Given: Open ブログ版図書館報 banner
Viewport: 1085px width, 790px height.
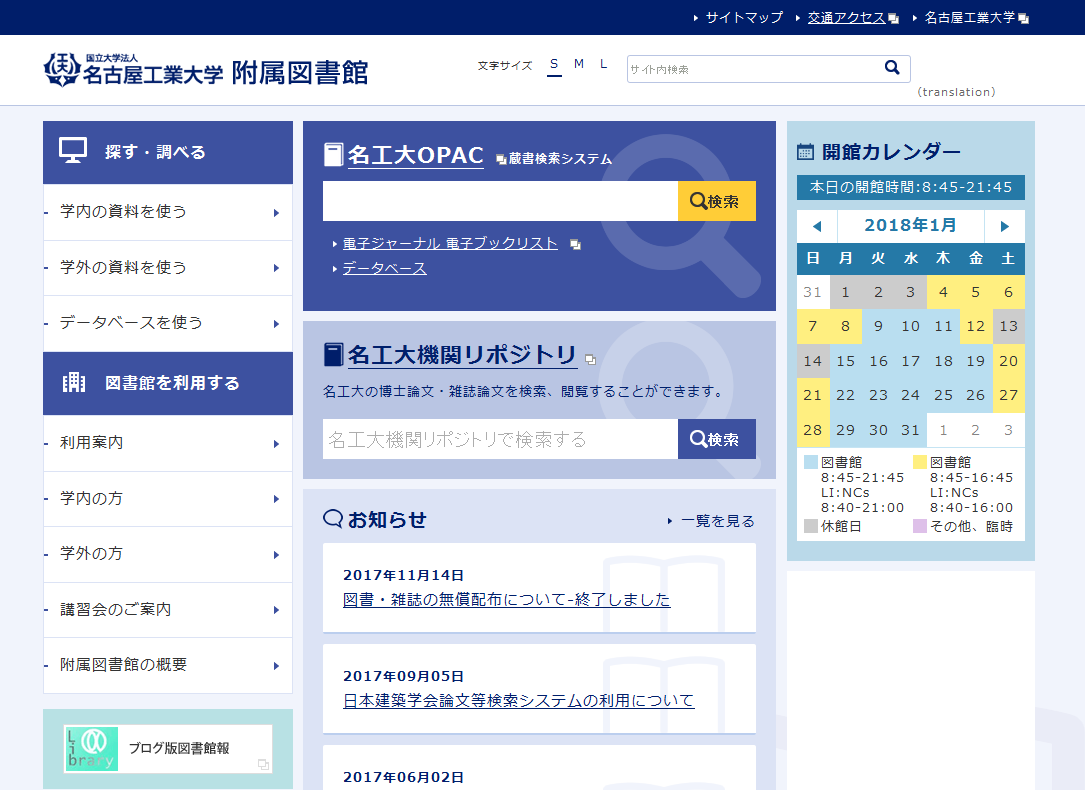Looking at the screenshot, I should tap(168, 748).
